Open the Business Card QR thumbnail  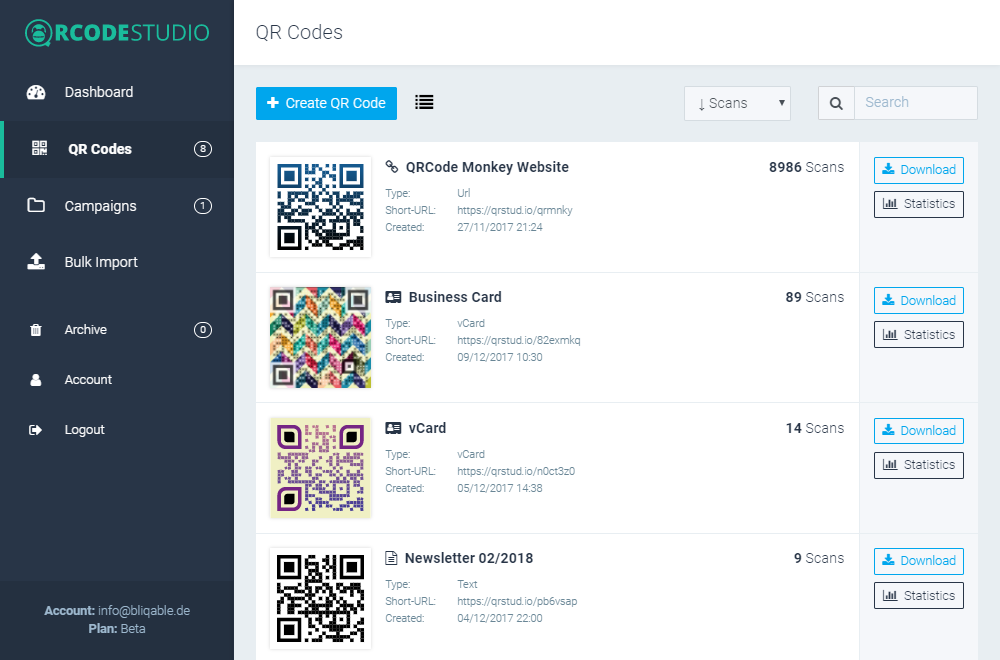(x=320, y=338)
